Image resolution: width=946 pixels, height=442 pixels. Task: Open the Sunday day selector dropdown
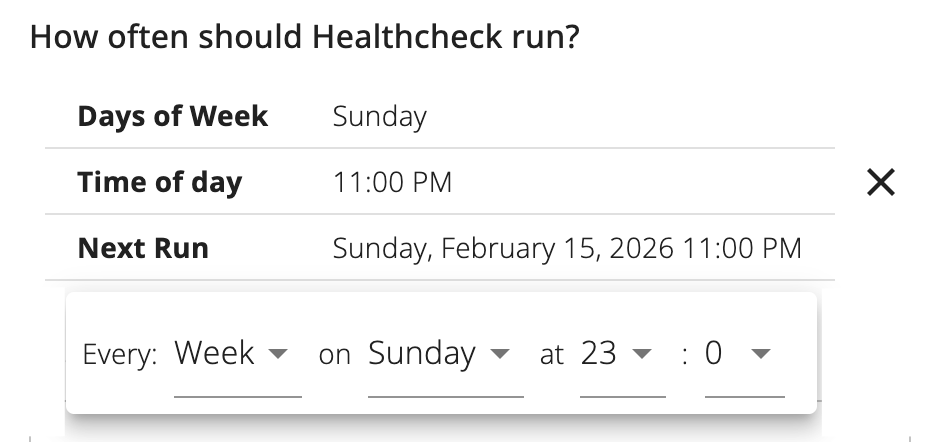[x=422, y=354]
